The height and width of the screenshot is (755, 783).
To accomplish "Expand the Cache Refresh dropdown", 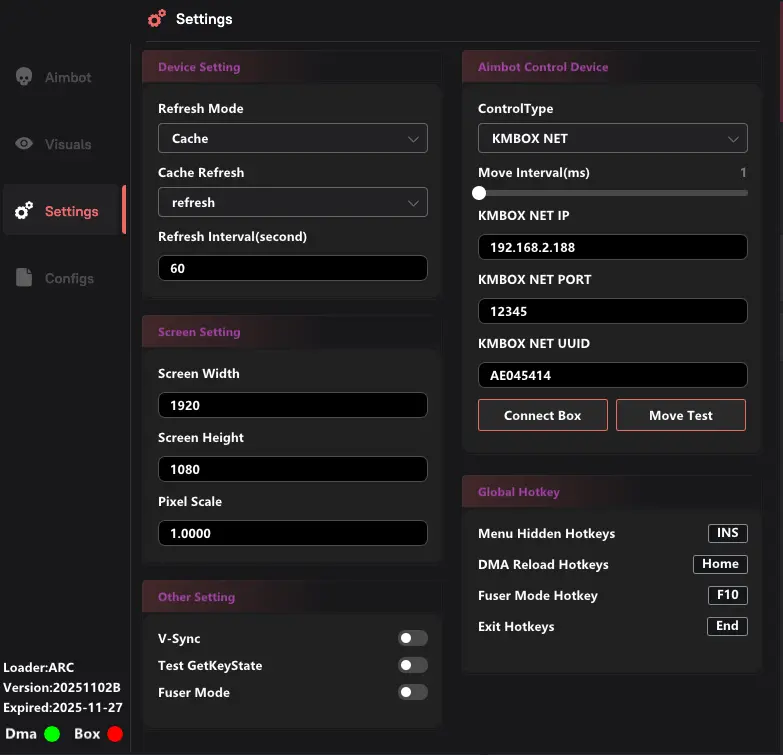I will tap(292, 202).
